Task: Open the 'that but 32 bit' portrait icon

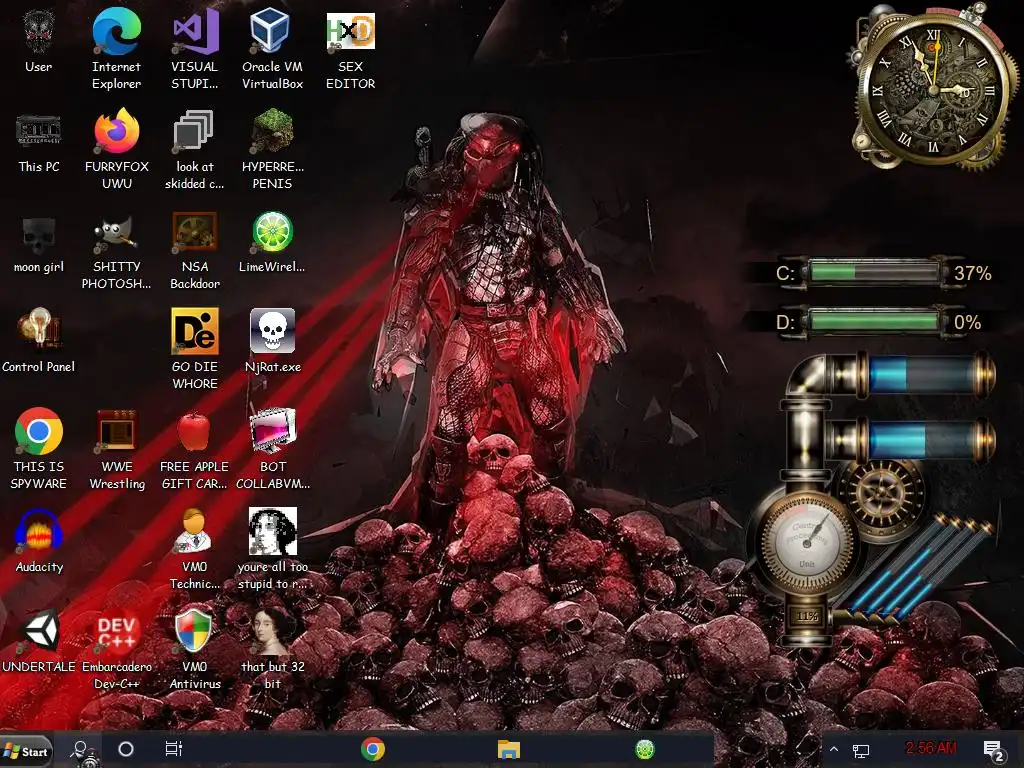Action: pyautogui.click(x=272, y=632)
